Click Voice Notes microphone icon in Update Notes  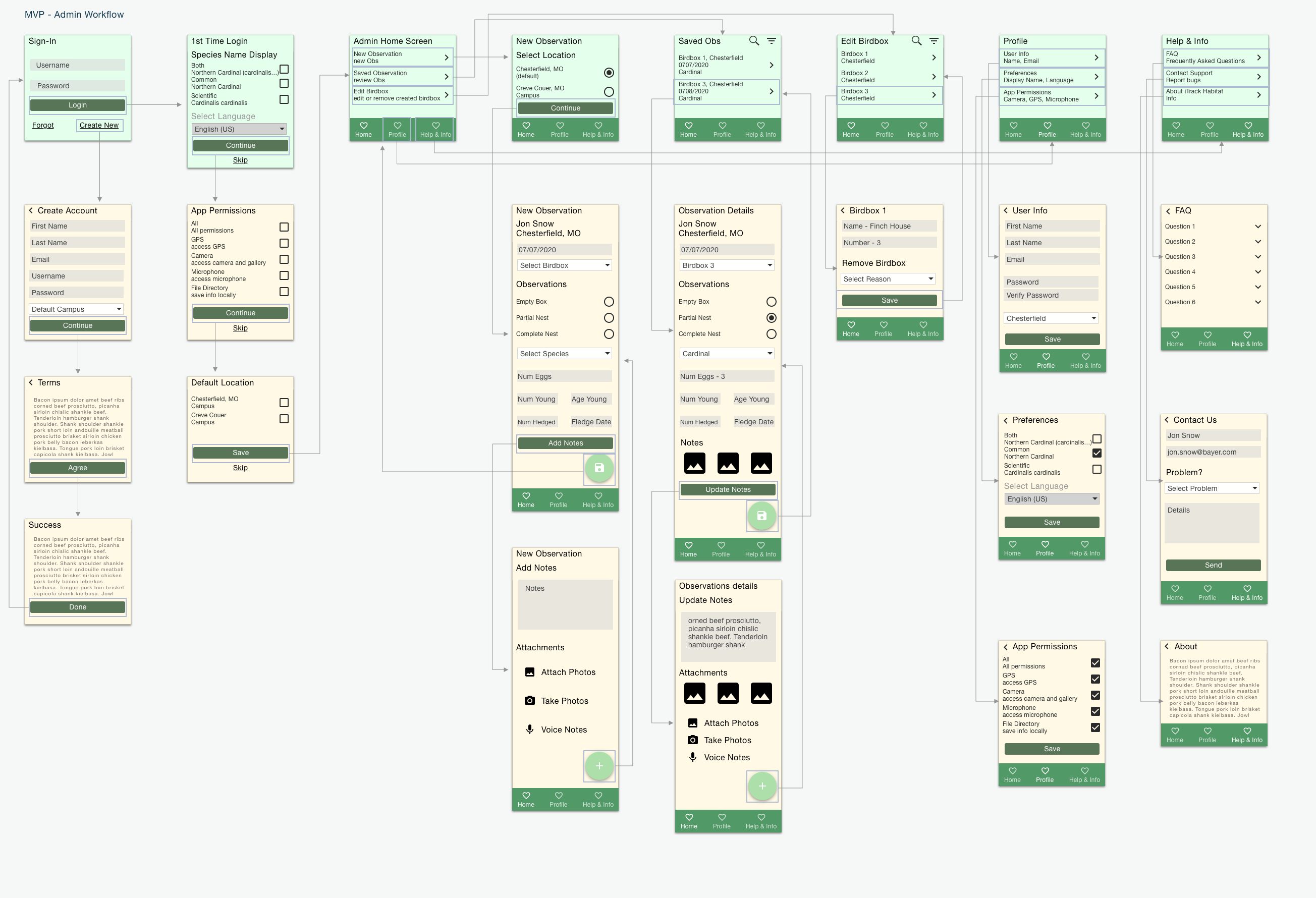pyautogui.click(x=692, y=757)
